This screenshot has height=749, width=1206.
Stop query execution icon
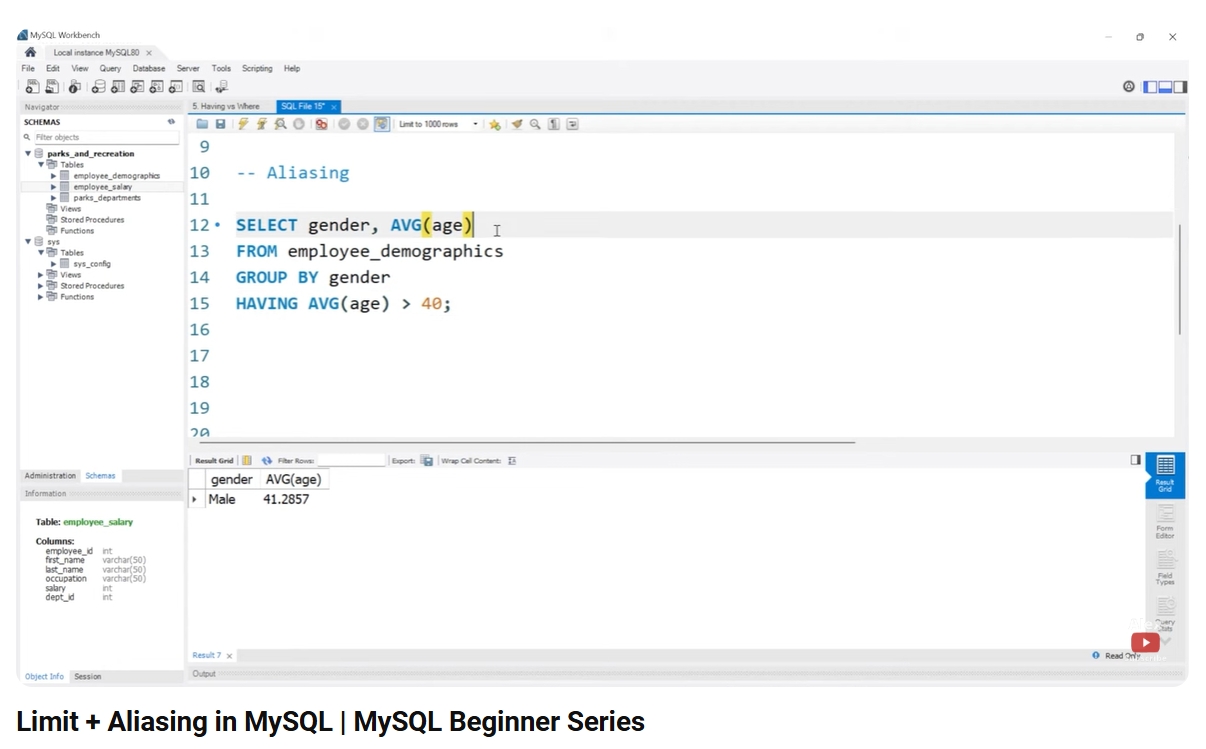(298, 124)
